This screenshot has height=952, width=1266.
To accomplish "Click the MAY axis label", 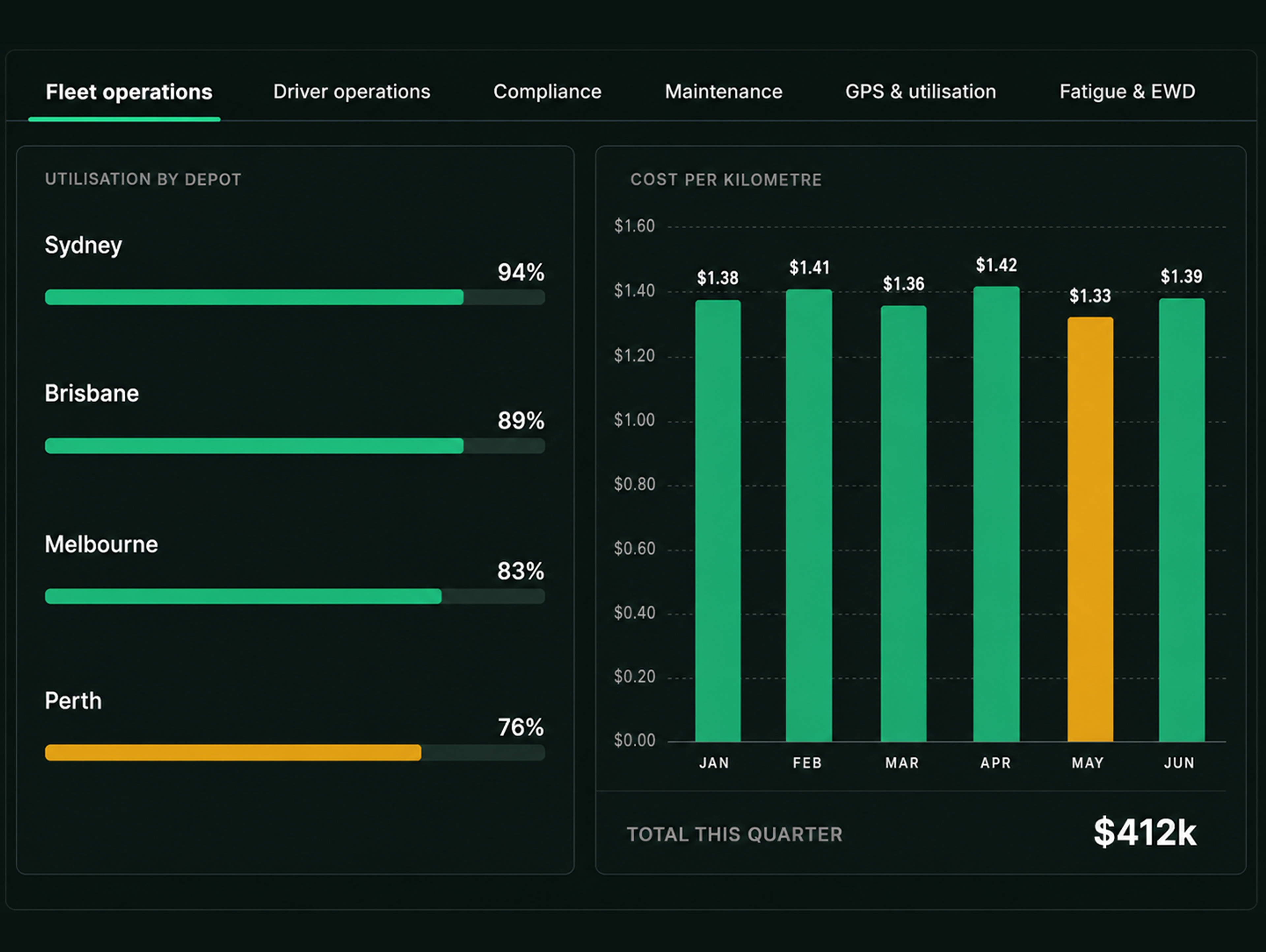I will click(1087, 763).
